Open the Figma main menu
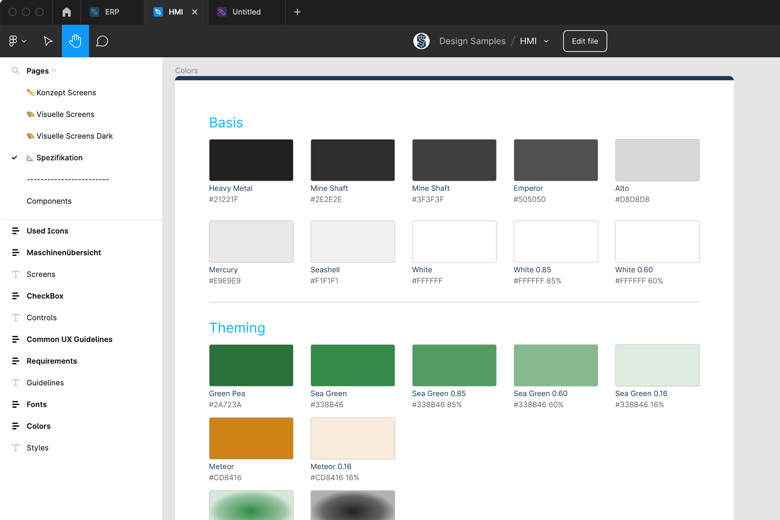 tap(17, 41)
